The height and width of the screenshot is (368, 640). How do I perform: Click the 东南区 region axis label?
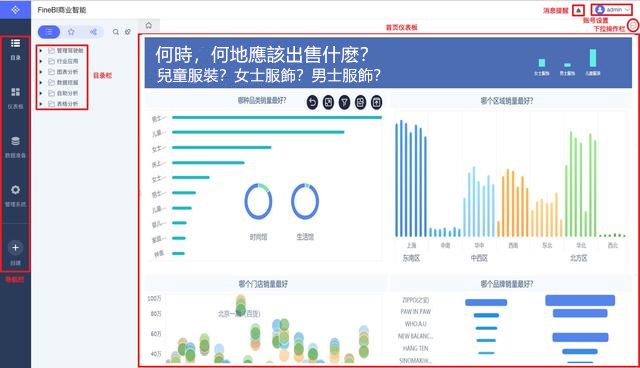pos(411,258)
